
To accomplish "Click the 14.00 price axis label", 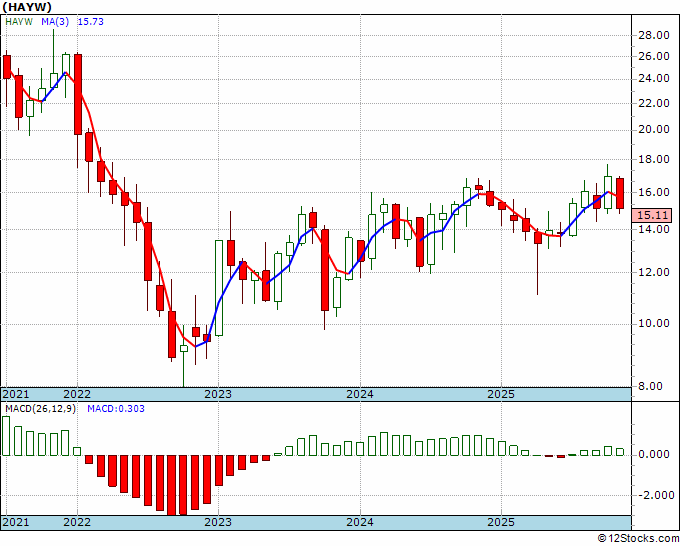I will [x=654, y=229].
